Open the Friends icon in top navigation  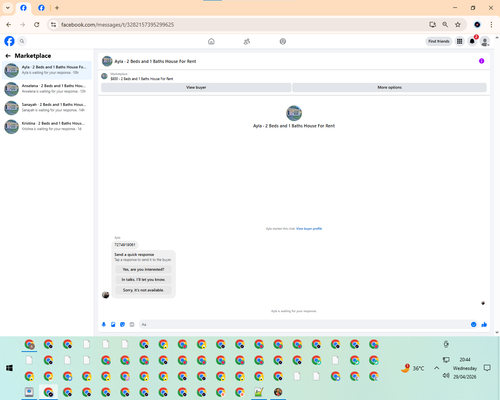[247, 41]
